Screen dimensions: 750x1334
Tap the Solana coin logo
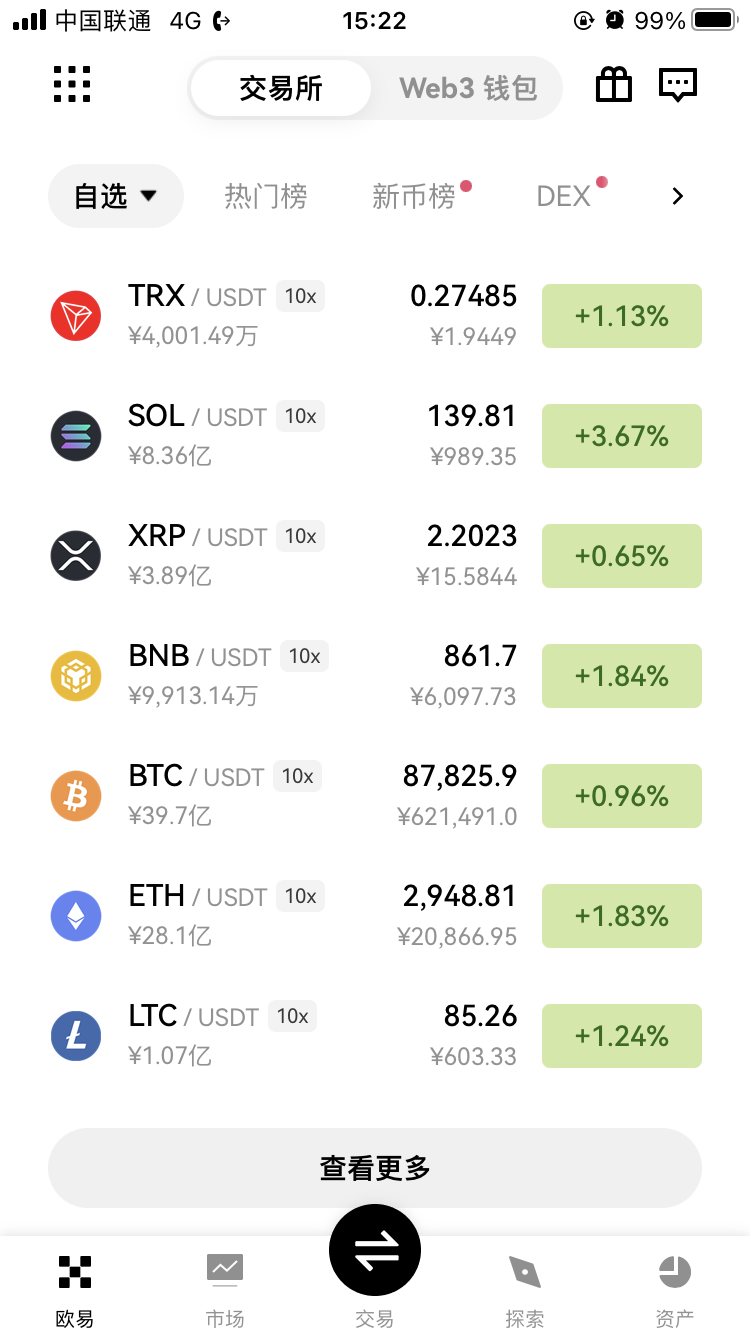[x=76, y=436]
